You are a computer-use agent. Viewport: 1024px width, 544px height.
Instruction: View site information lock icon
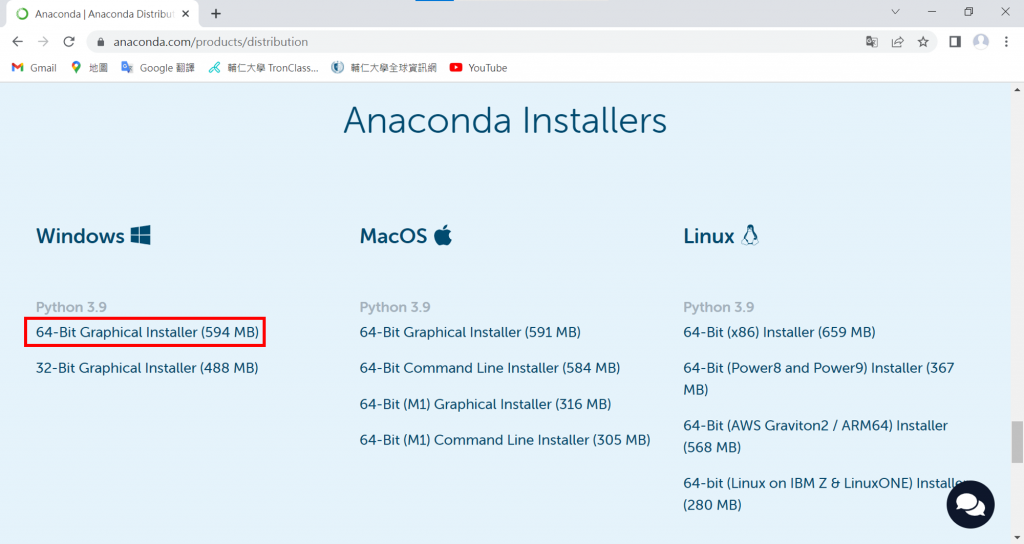pos(100,42)
